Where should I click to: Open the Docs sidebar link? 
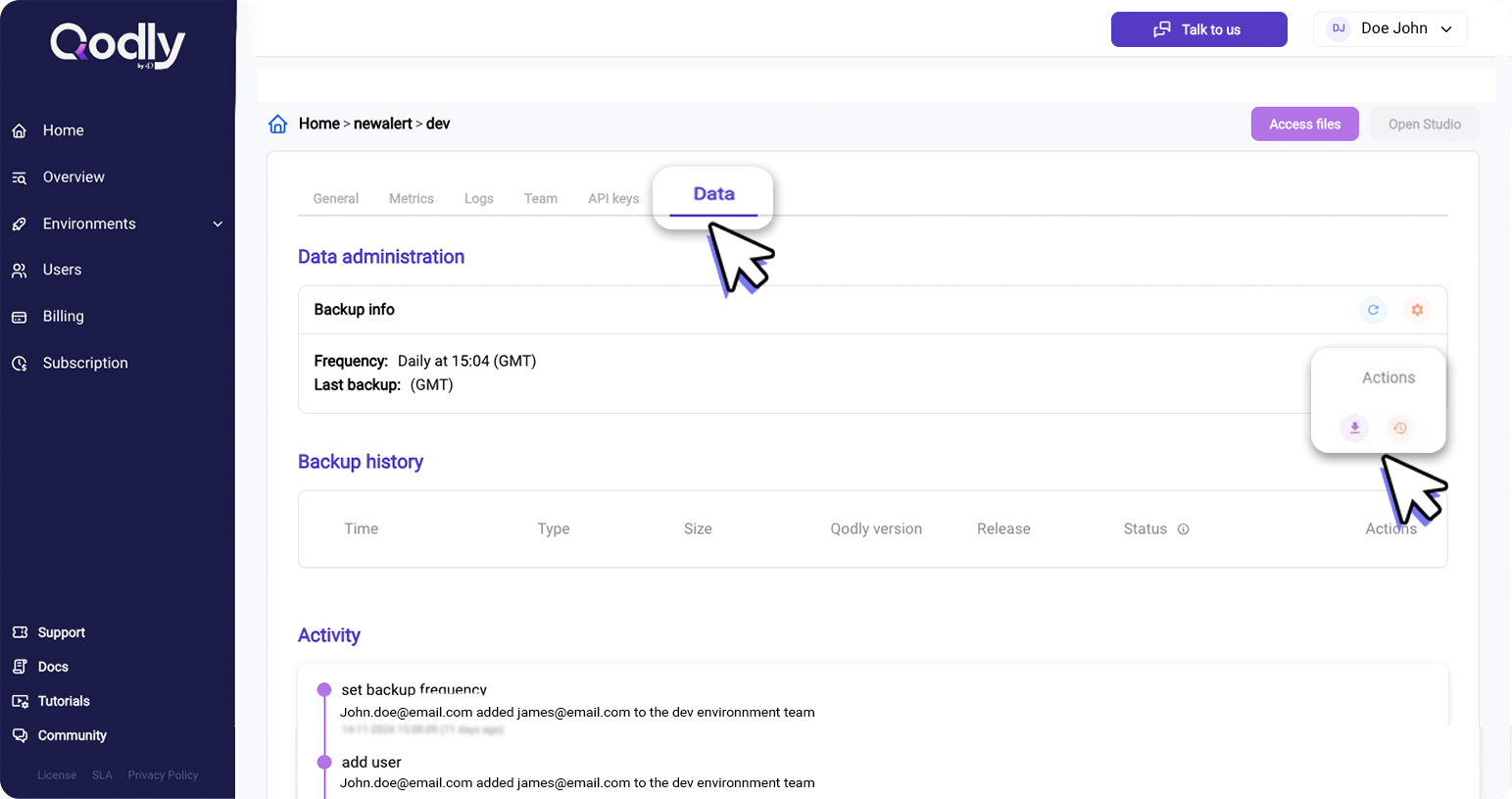pos(53,667)
